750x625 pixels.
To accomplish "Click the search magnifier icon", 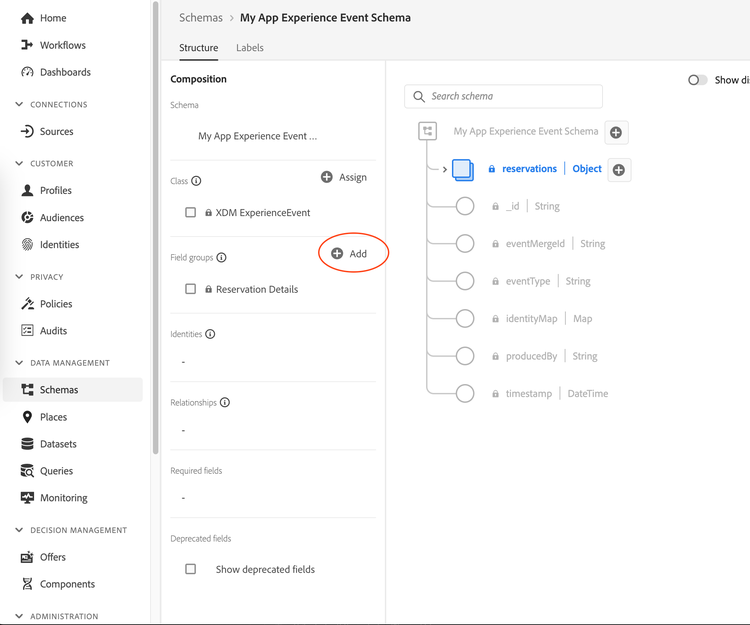I will point(419,97).
